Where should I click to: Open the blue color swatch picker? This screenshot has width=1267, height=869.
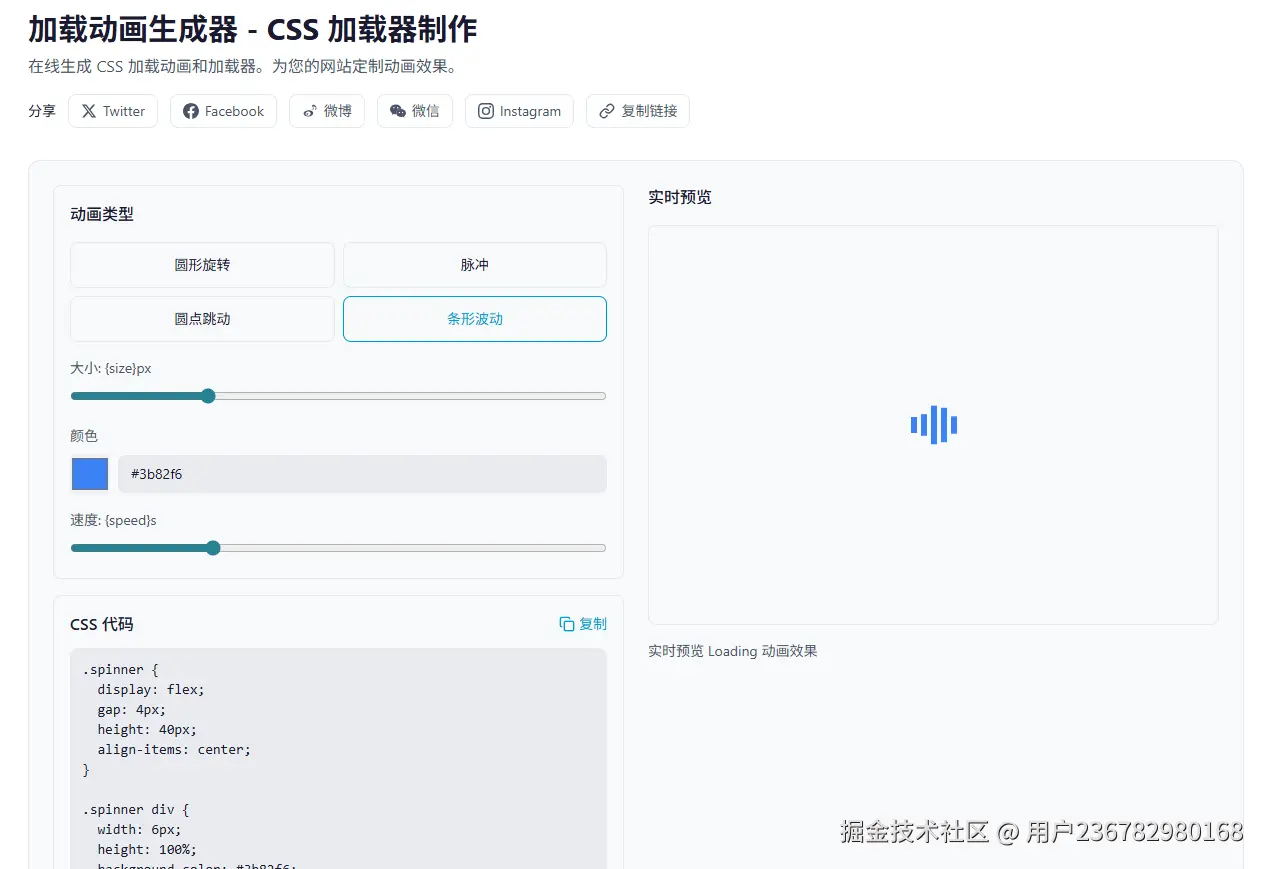click(90, 474)
